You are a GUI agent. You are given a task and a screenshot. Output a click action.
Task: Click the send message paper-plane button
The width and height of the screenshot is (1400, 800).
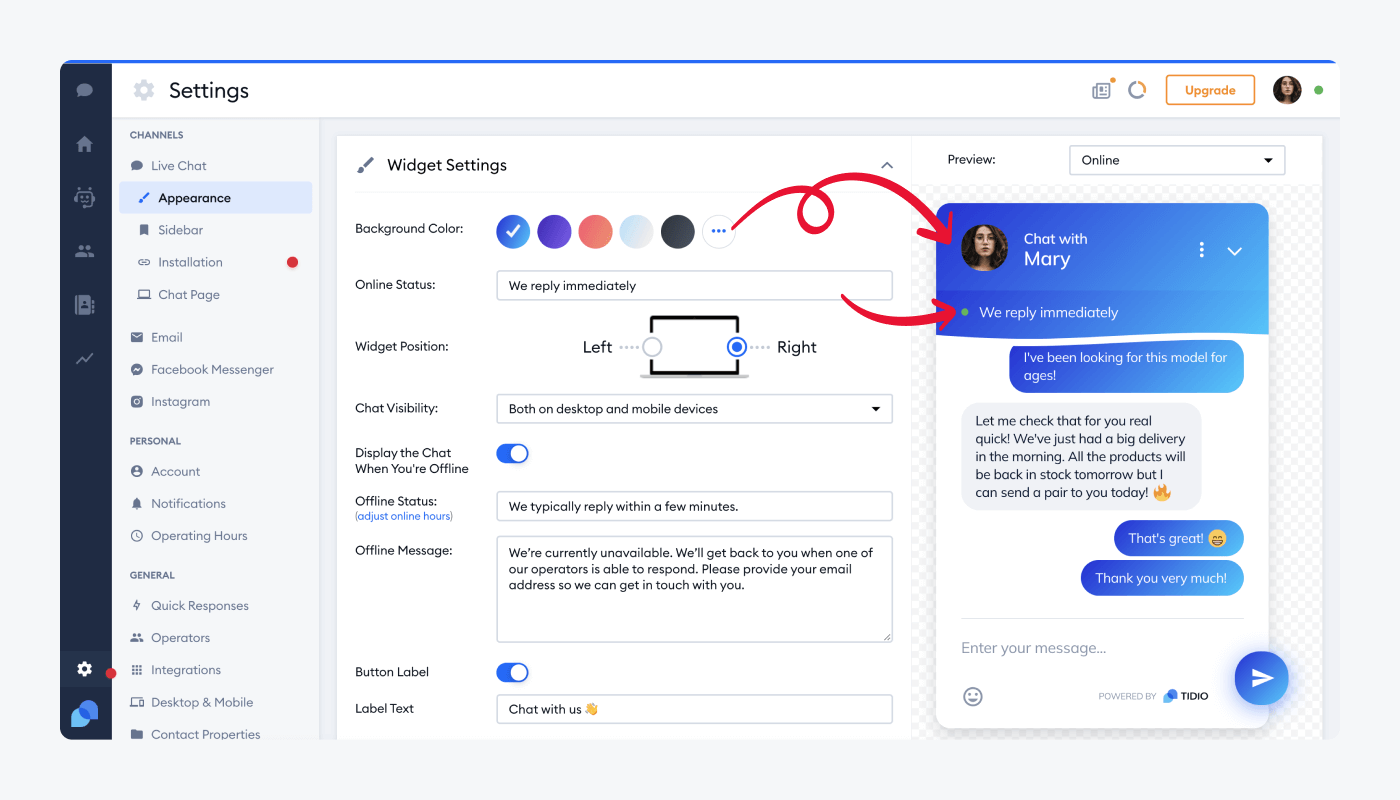click(1261, 678)
